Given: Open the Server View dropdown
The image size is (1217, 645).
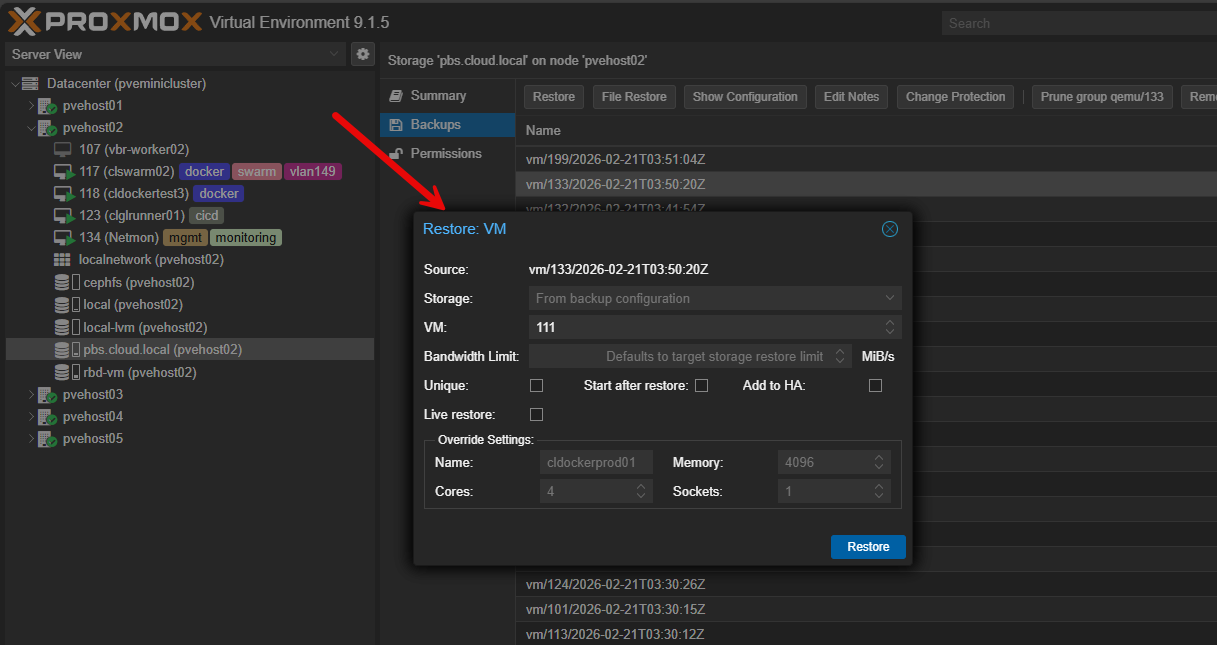Looking at the screenshot, I should tap(335, 54).
